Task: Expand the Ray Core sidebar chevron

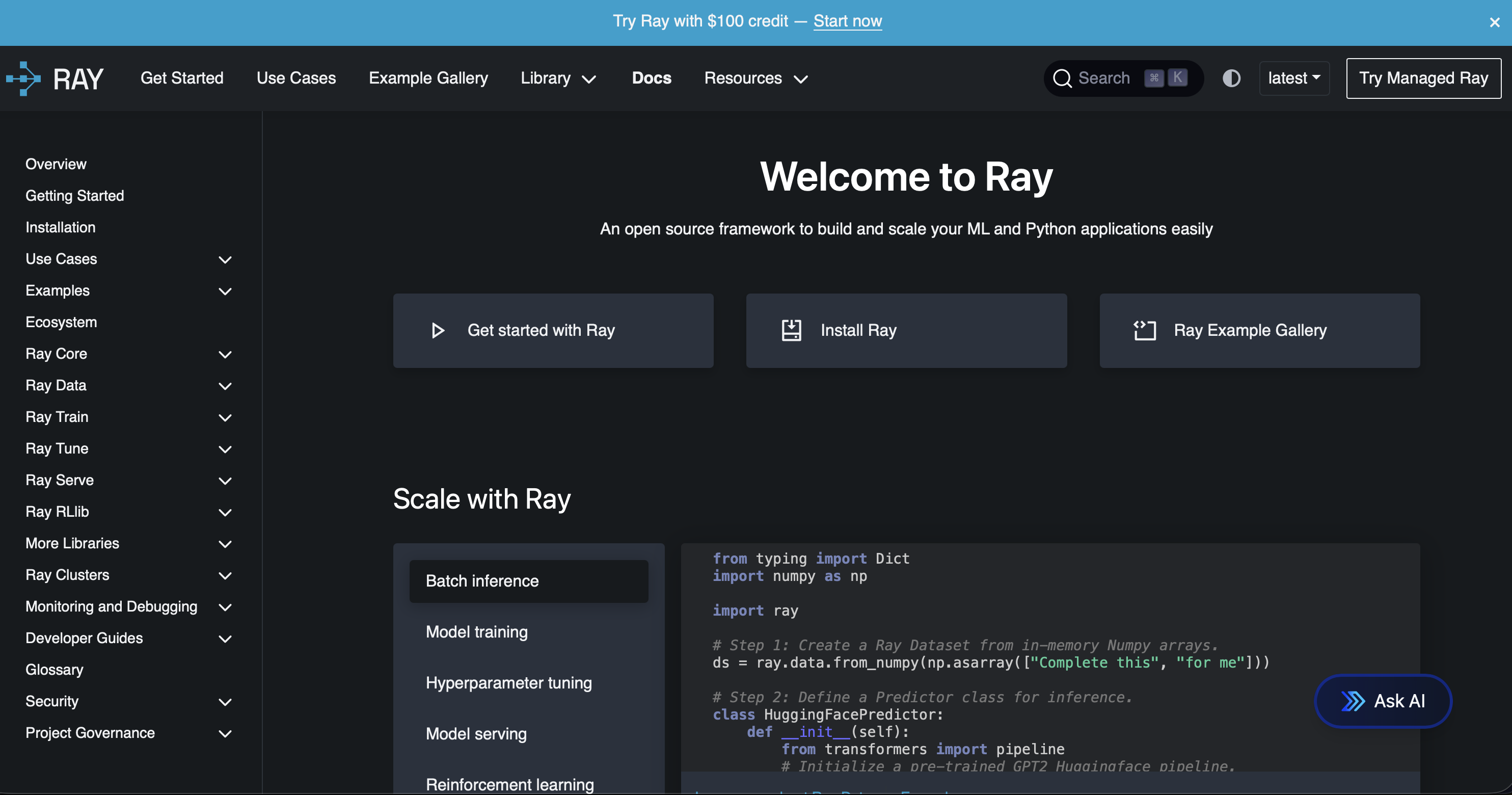Action: [225, 355]
